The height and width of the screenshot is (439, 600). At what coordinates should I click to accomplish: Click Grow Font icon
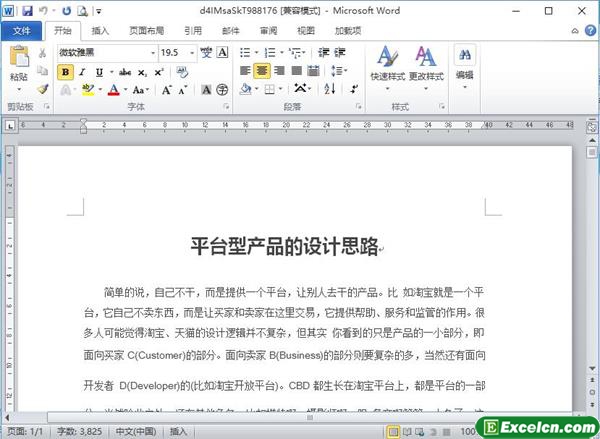click(x=166, y=90)
